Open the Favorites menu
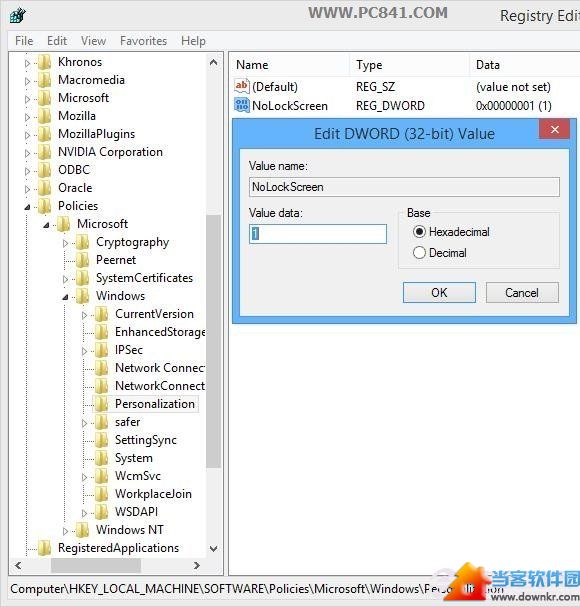Viewport: 580px width, 607px height. point(143,41)
